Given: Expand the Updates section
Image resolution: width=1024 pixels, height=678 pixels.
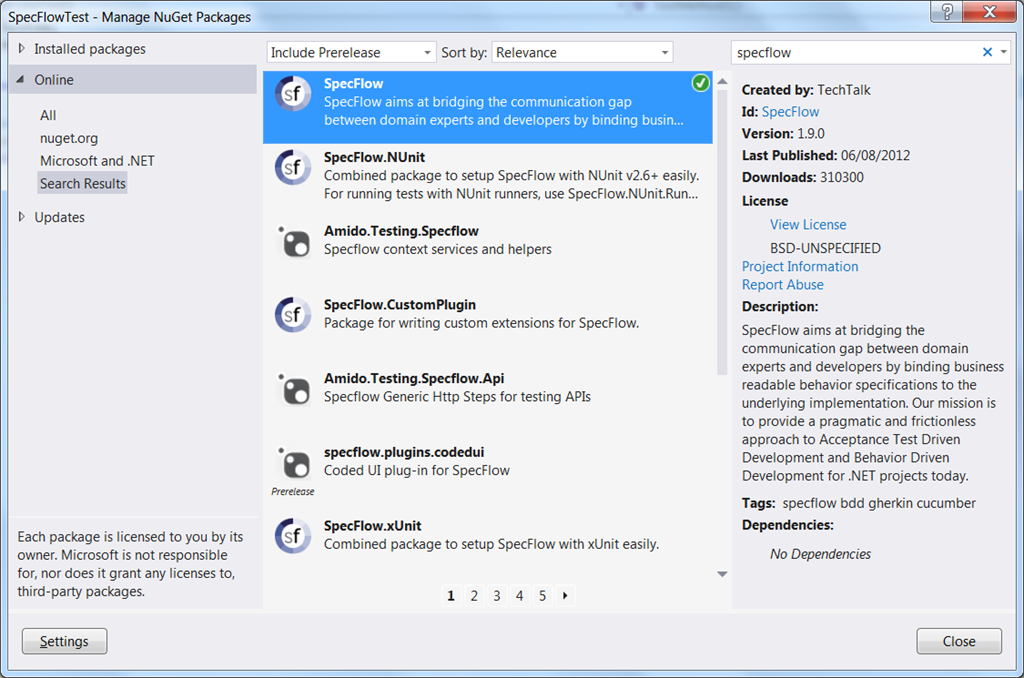Looking at the screenshot, I should pyautogui.click(x=21, y=216).
